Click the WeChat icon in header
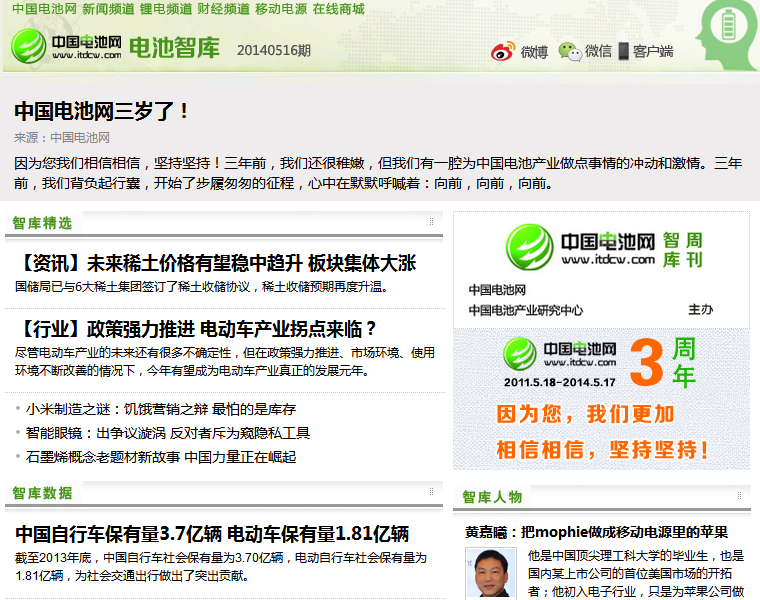The height and width of the screenshot is (600, 760). (x=569, y=51)
